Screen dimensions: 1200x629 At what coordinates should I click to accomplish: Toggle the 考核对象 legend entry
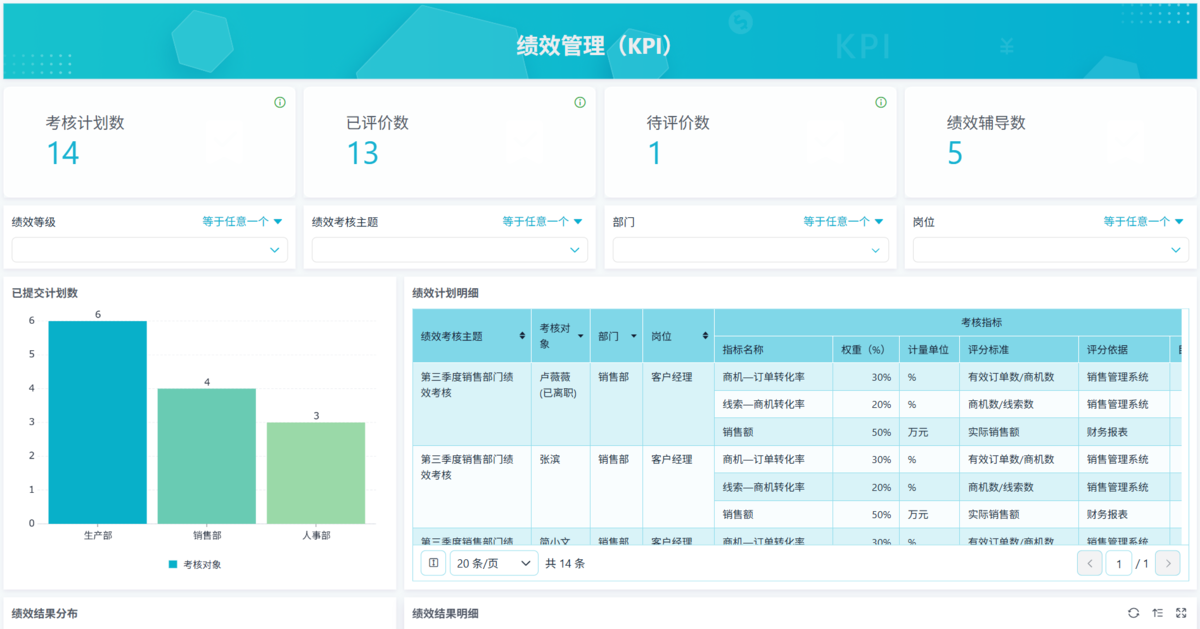click(195, 565)
